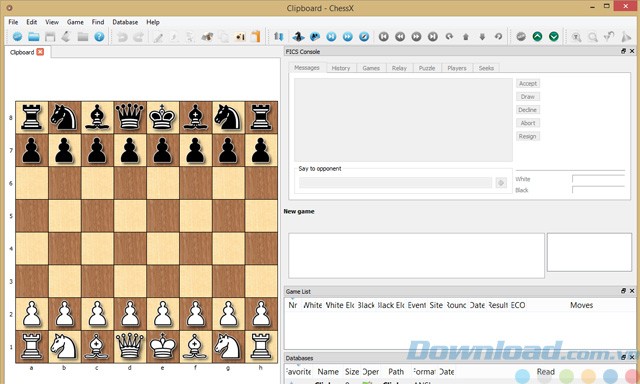Screen dimensions: 640x384
Task: Close the Clipboard tab with red X
Action: (x=40, y=52)
